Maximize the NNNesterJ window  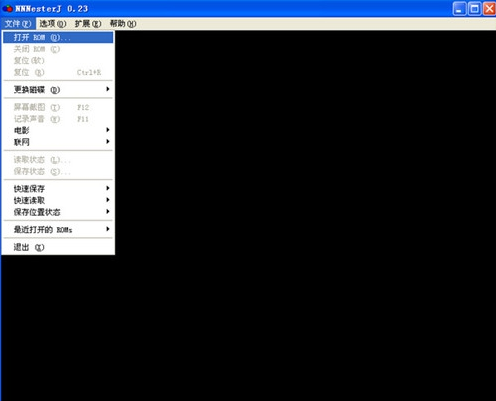(x=474, y=9)
